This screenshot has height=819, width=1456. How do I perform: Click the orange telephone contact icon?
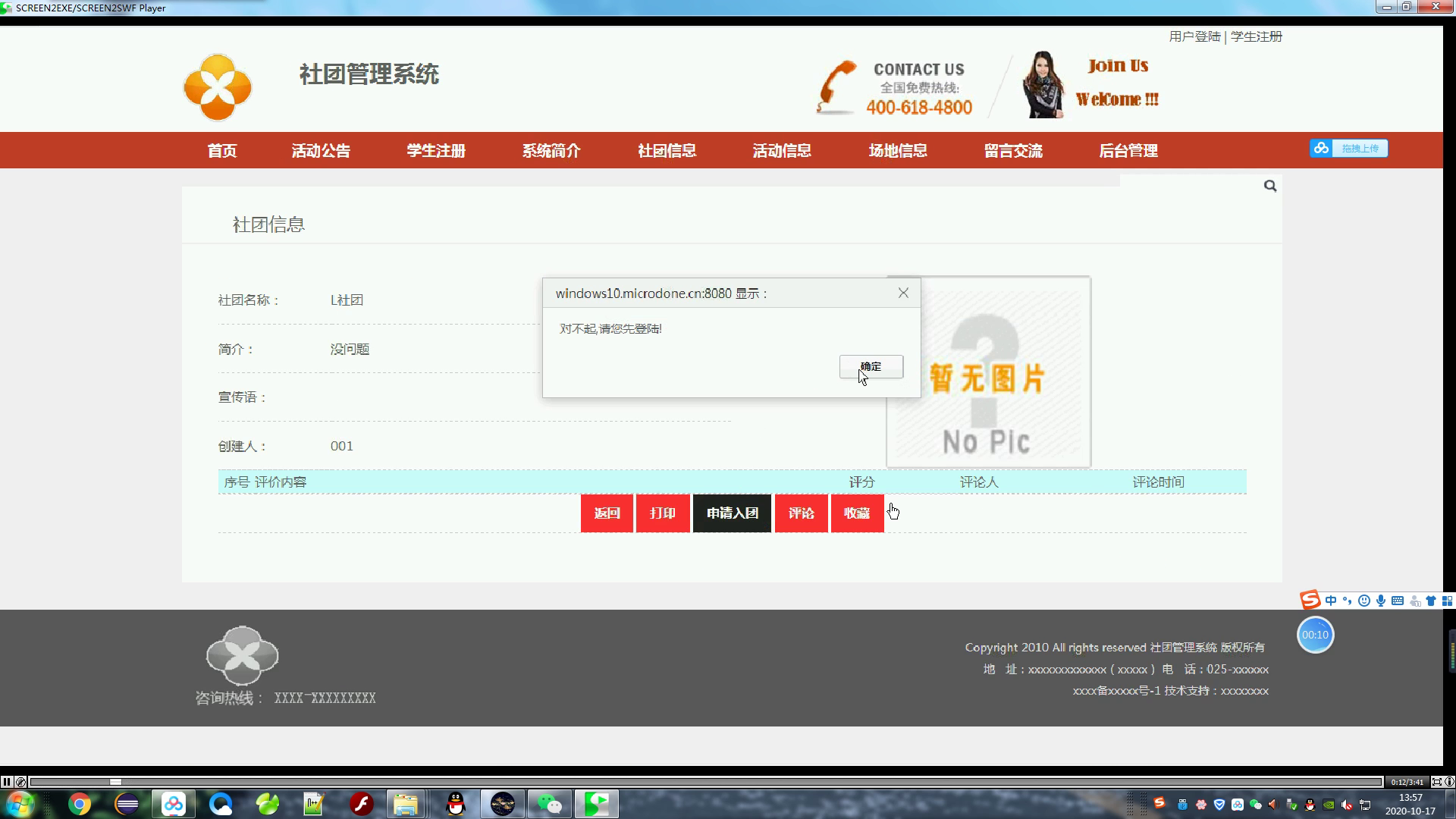click(x=836, y=87)
